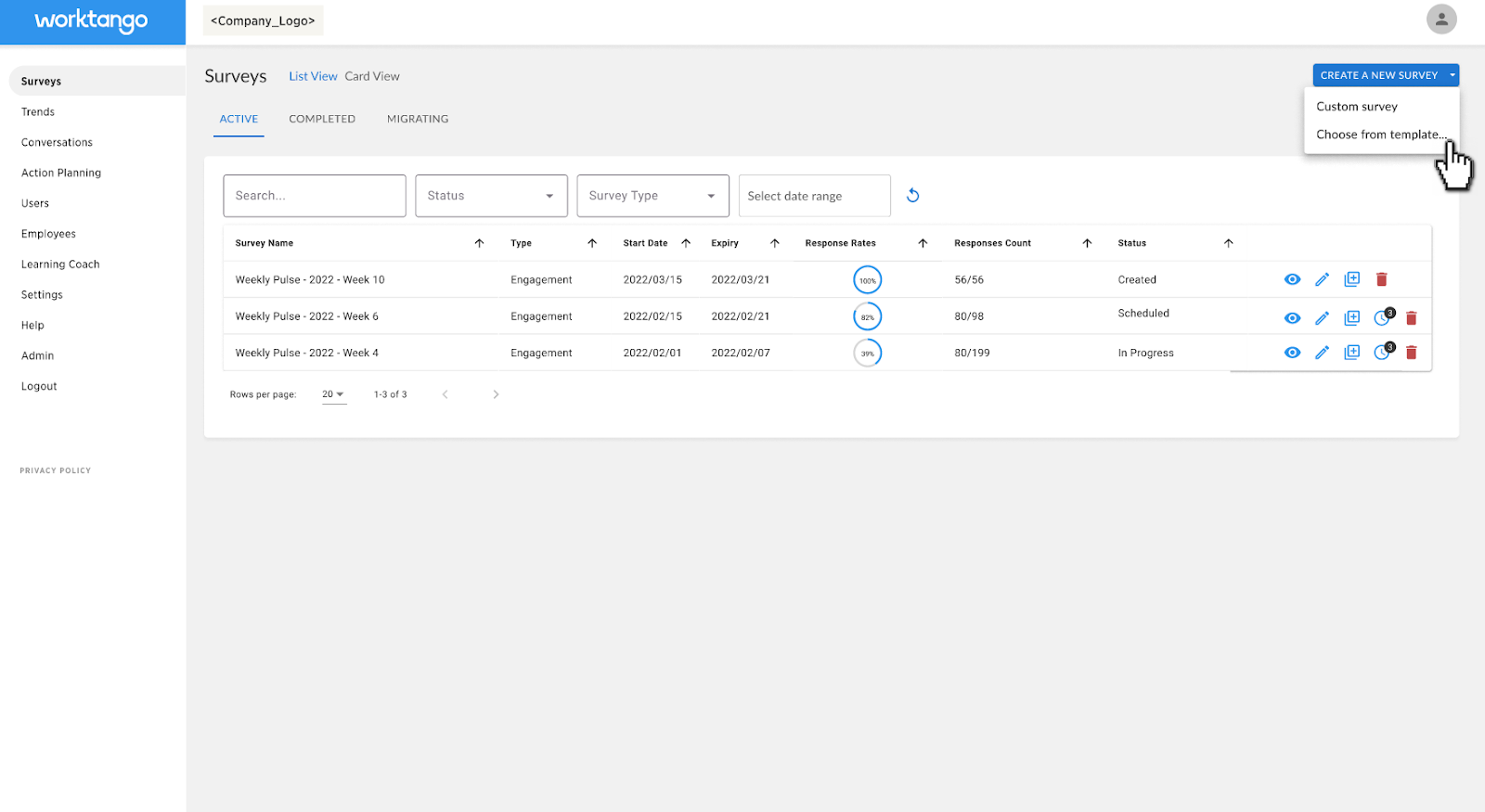Click the 100% response rate circle
Image resolution: width=1485 pixels, height=812 pixels.
click(867, 279)
